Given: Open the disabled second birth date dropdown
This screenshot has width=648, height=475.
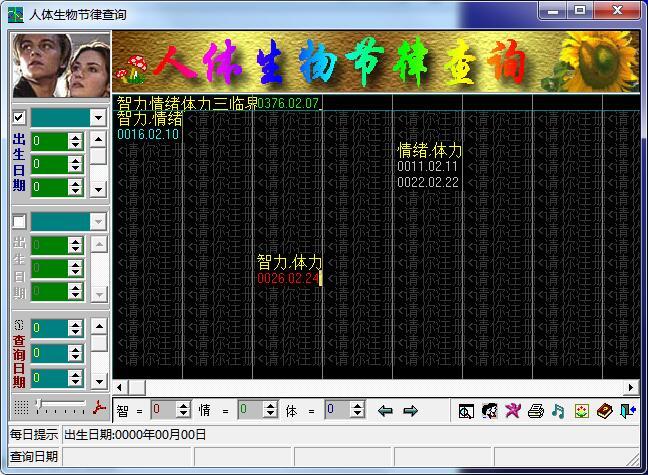Looking at the screenshot, I should coord(98,221).
